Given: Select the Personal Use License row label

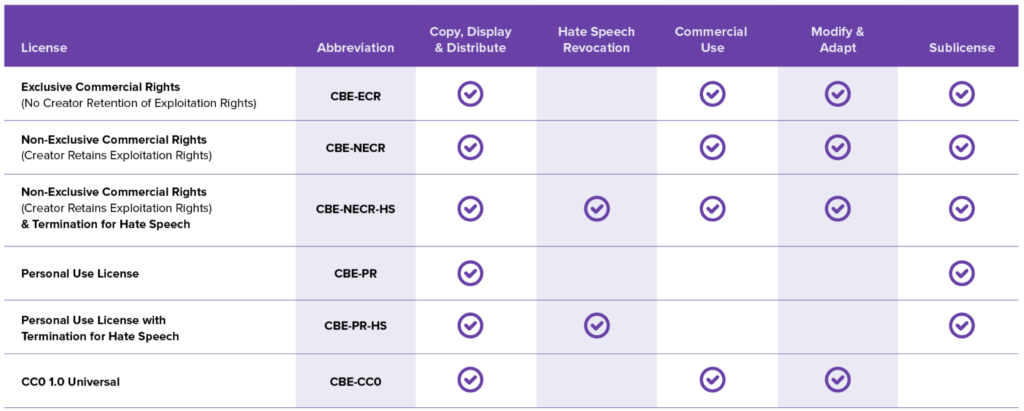Looking at the screenshot, I should [x=80, y=273].
